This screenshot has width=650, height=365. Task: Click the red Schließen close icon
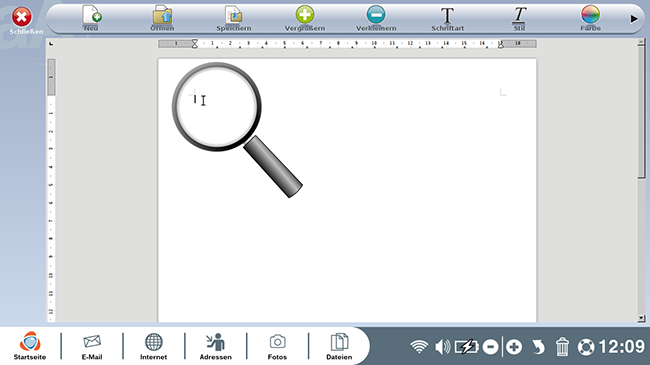pyautogui.click(x=22, y=17)
